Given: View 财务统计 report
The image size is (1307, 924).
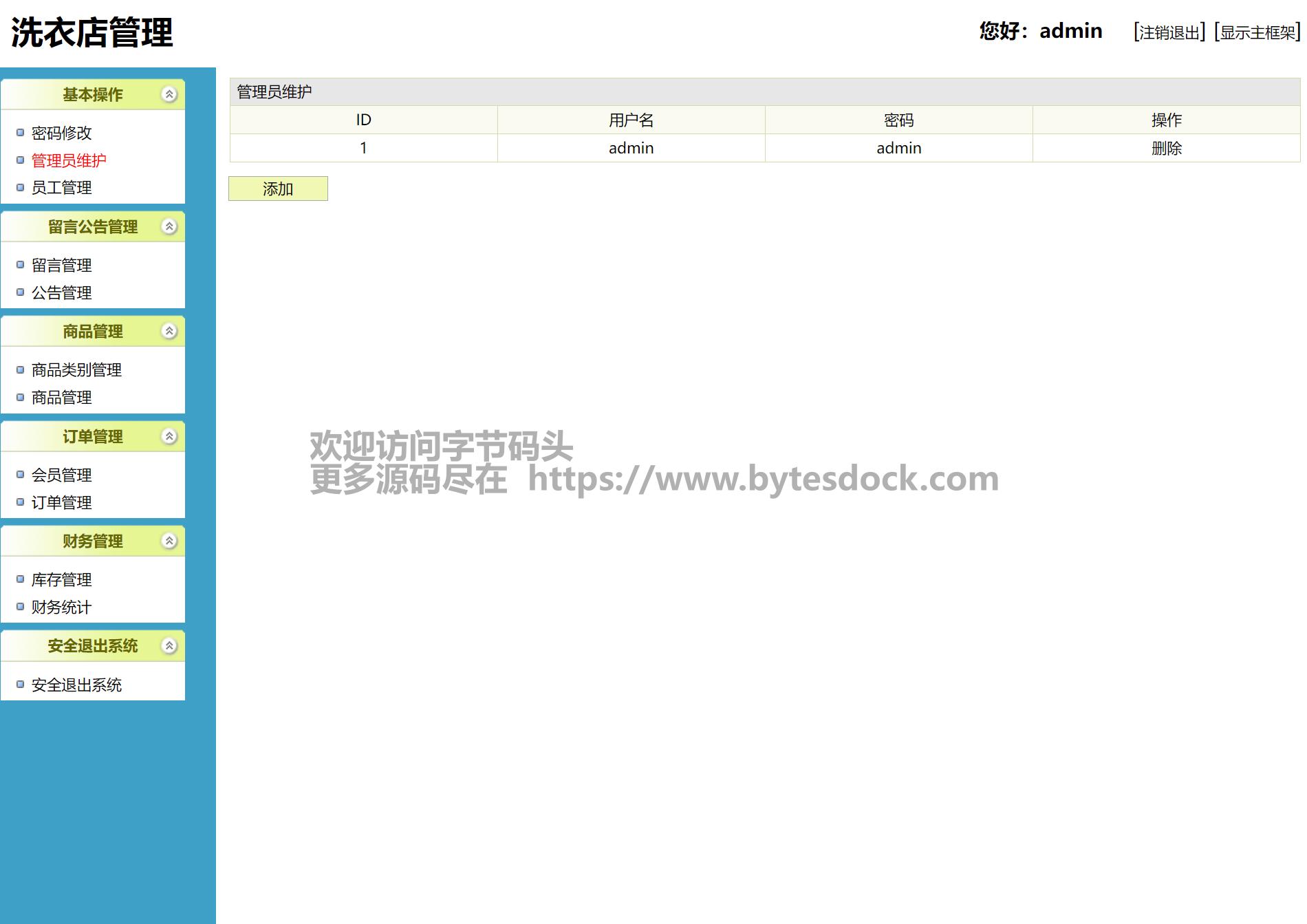Looking at the screenshot, I should pos(61,607).
